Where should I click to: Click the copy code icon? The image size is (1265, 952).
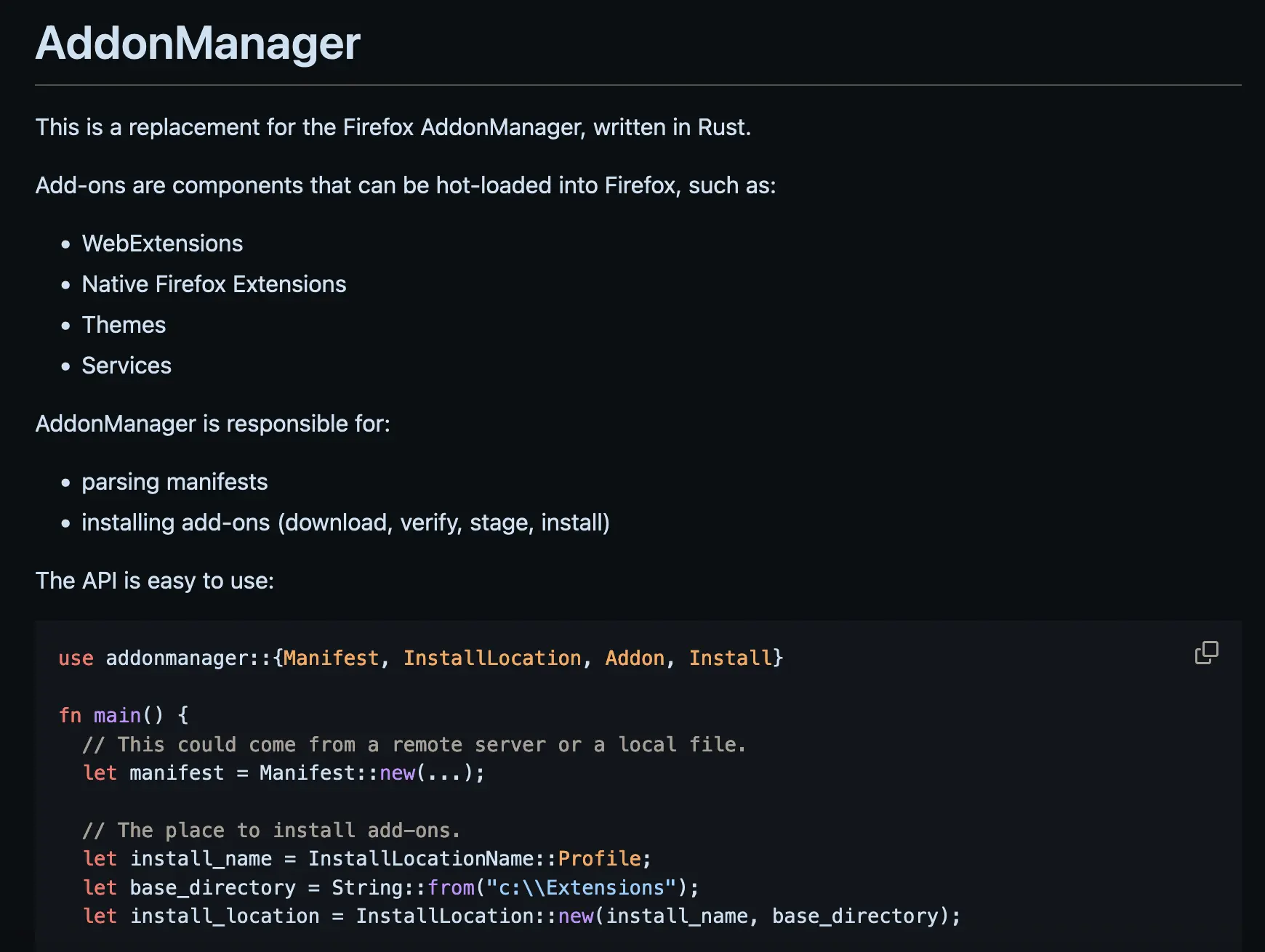pos(1206,652)
